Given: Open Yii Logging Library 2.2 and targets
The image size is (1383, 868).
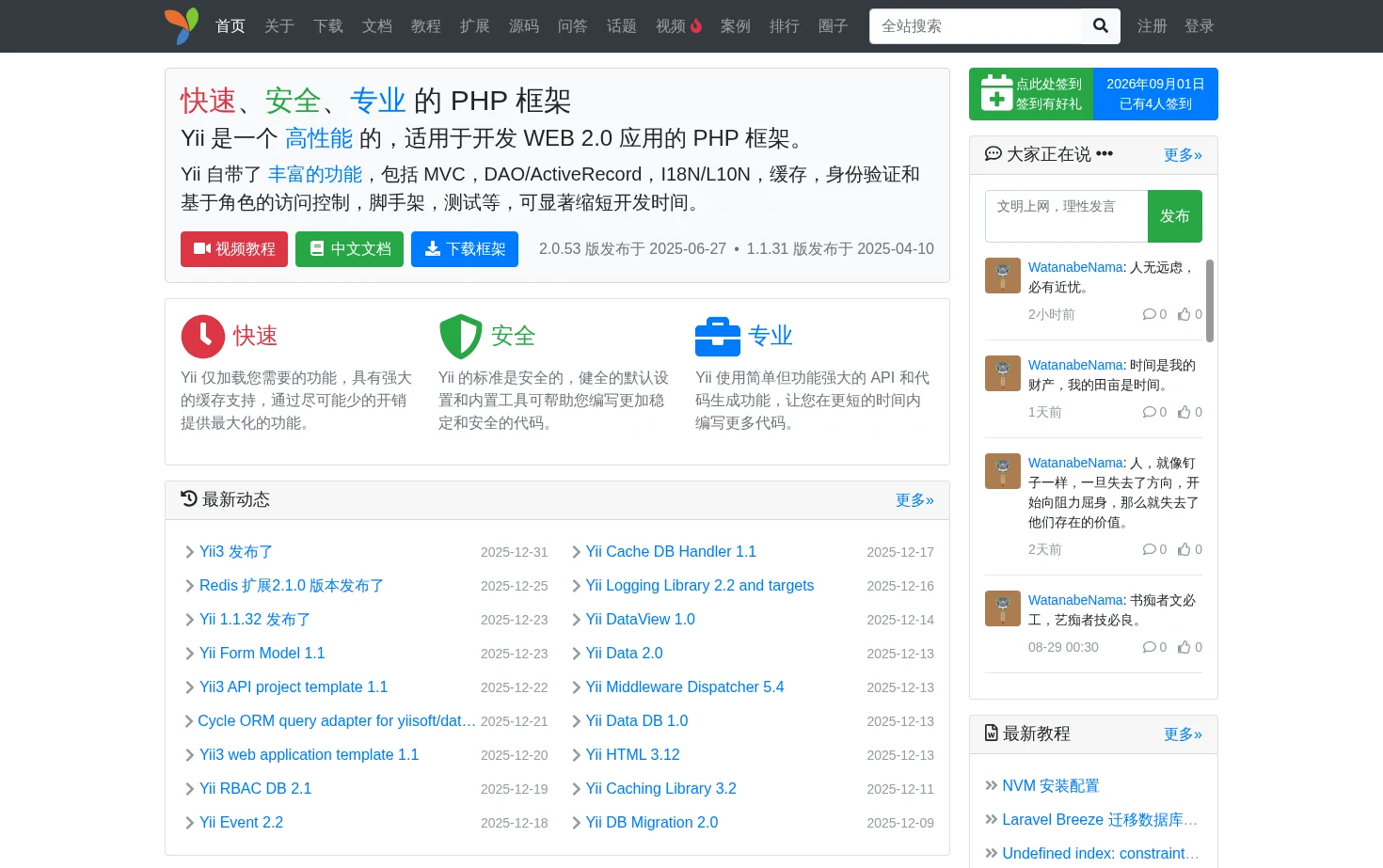Looking at the screenshot, I should click(700, 586).
